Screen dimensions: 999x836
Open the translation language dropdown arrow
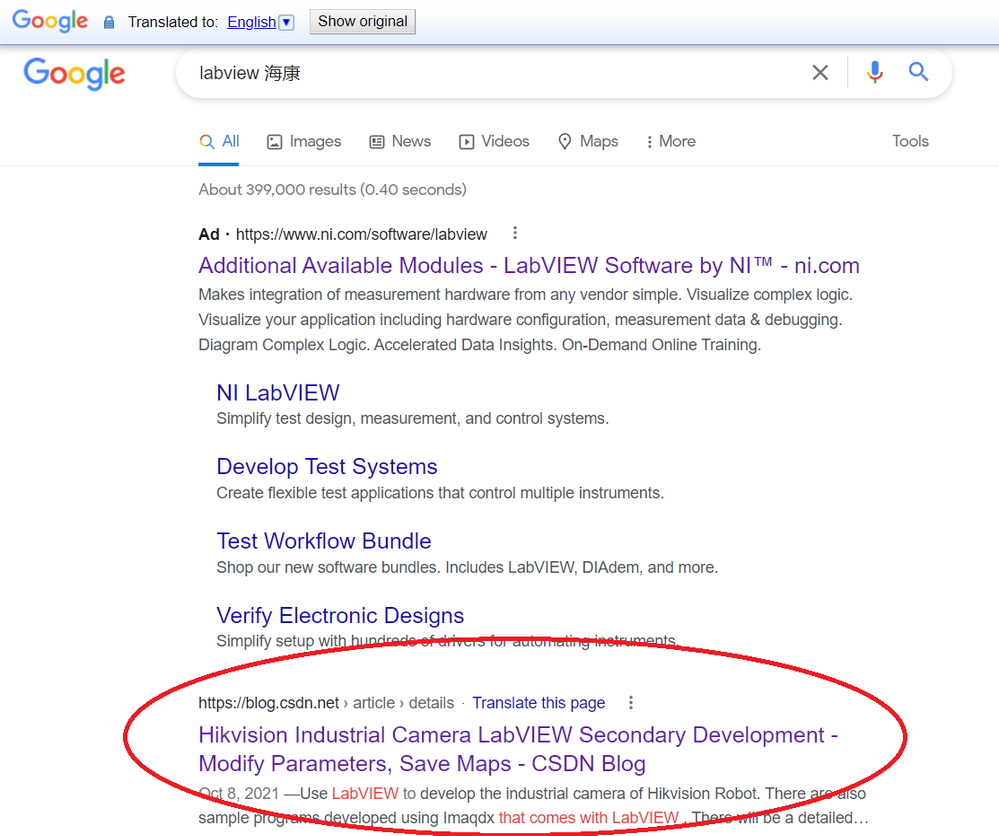tap(287, 22)
